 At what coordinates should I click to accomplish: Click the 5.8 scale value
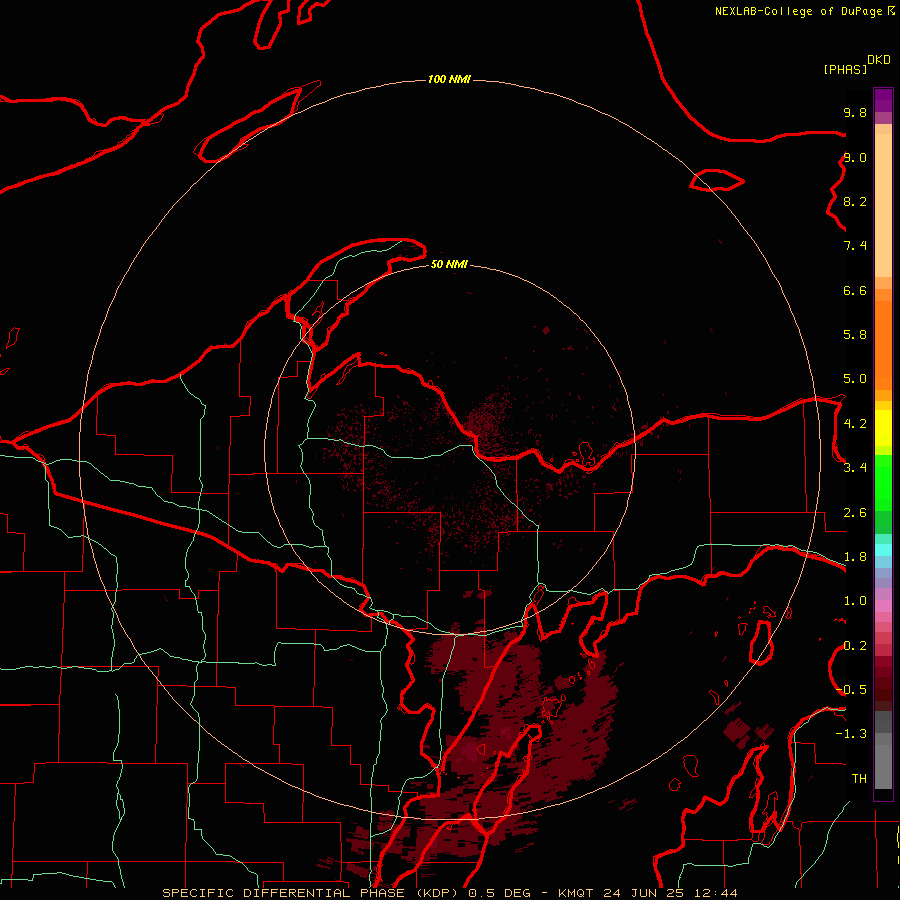[855, 335]
